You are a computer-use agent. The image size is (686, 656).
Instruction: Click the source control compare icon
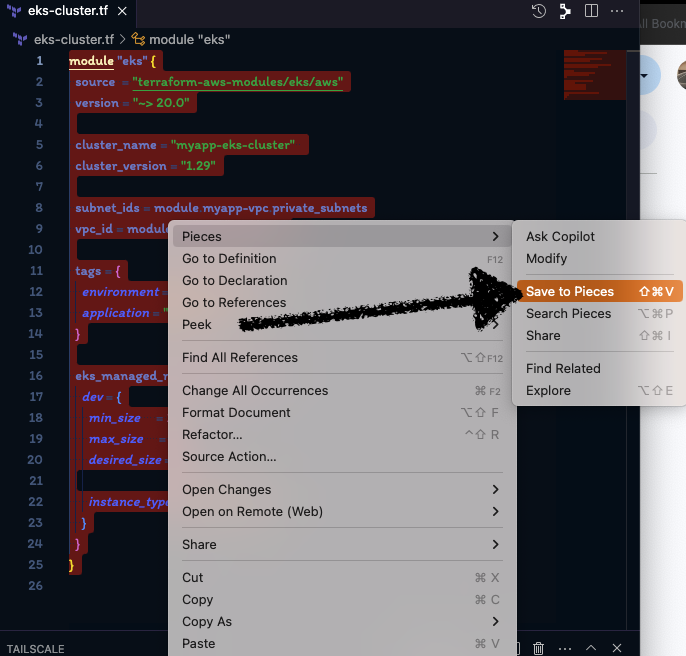pos(565,11)
